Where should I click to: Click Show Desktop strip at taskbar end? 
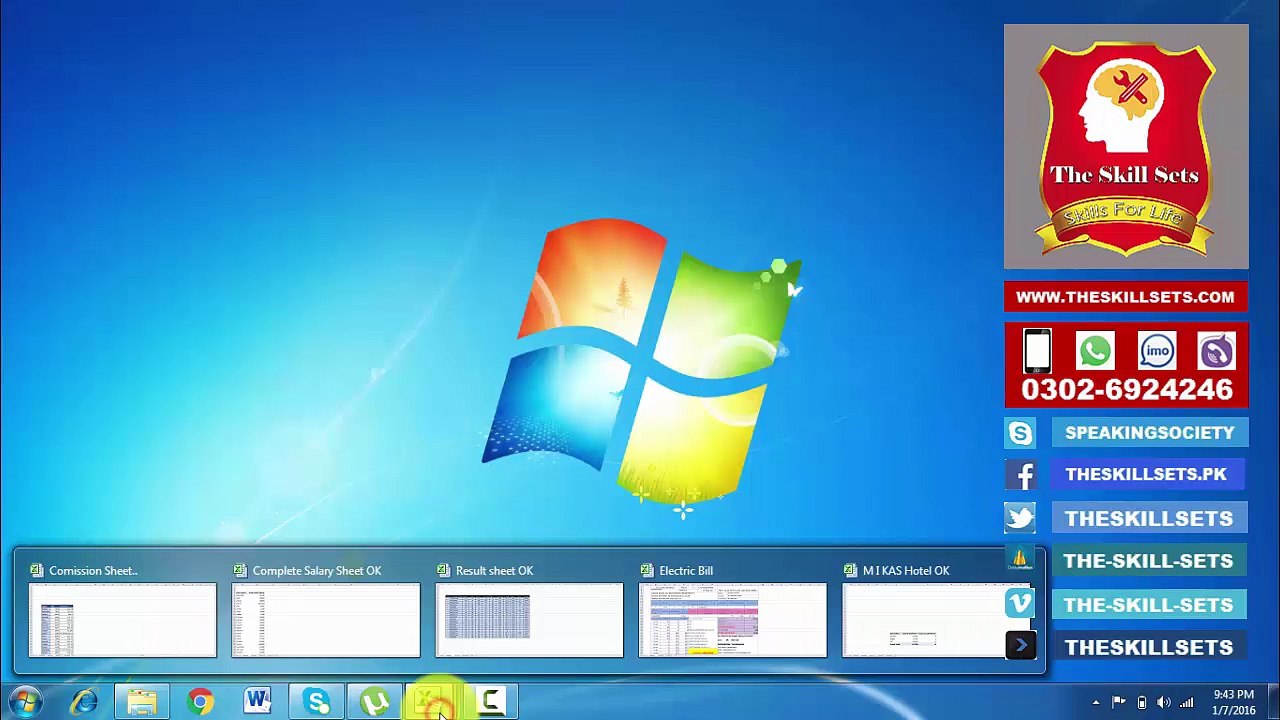pos(1272,702)
